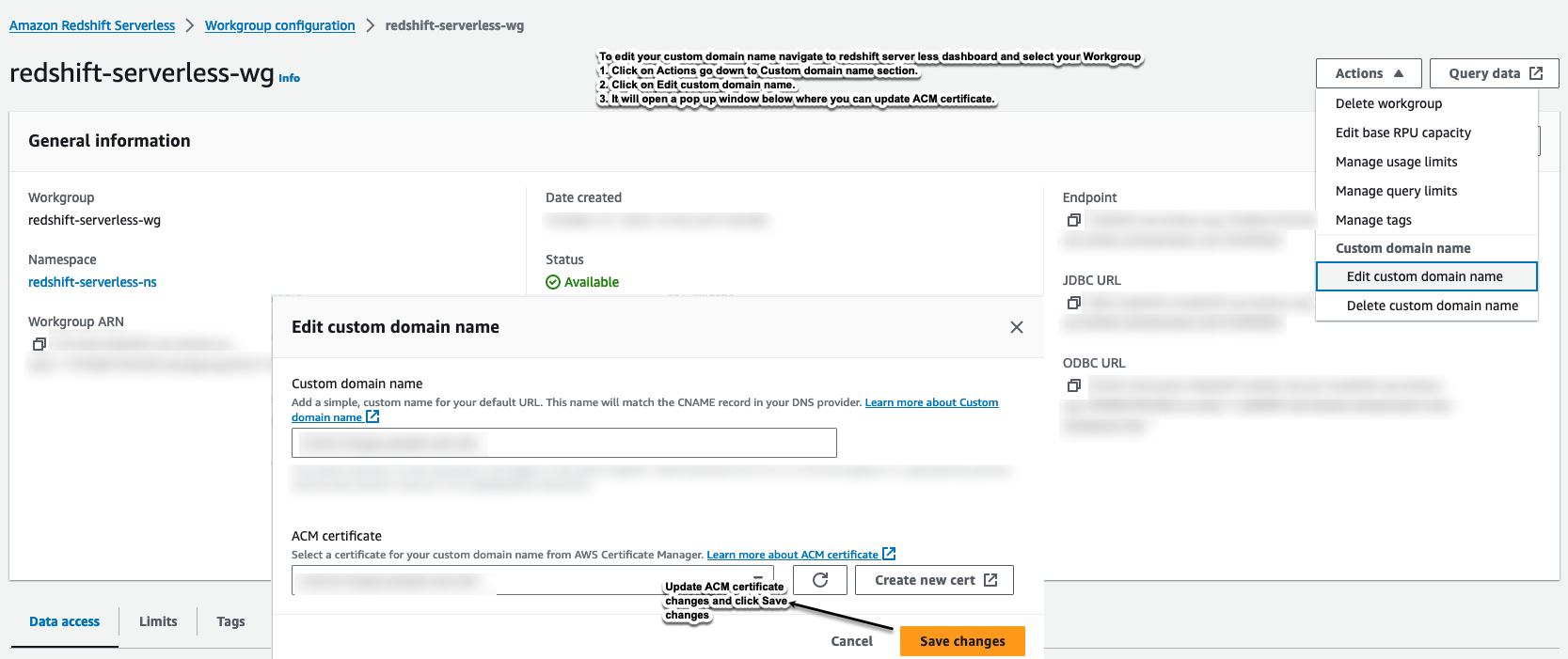Click the Available status text

coord(591,282)
